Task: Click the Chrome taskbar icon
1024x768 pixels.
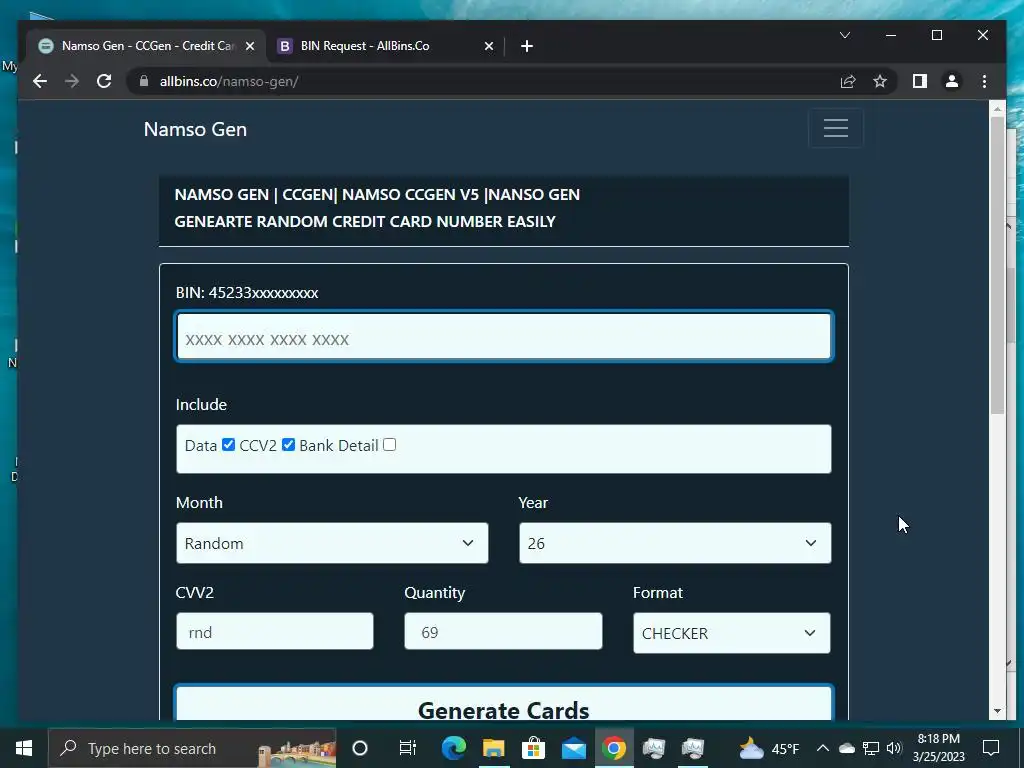Action: [614, 748]
